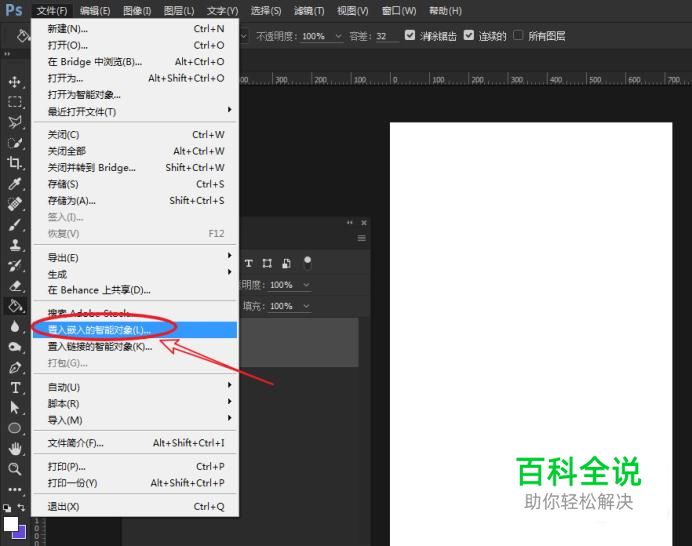Click the white document canvas
This screenshot has height=546, width=692.
pos(531,334)
